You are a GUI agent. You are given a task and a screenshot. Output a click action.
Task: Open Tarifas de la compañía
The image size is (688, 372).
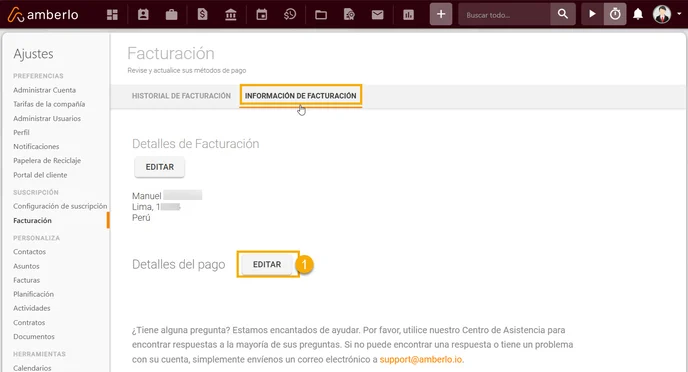coord(49,104)
